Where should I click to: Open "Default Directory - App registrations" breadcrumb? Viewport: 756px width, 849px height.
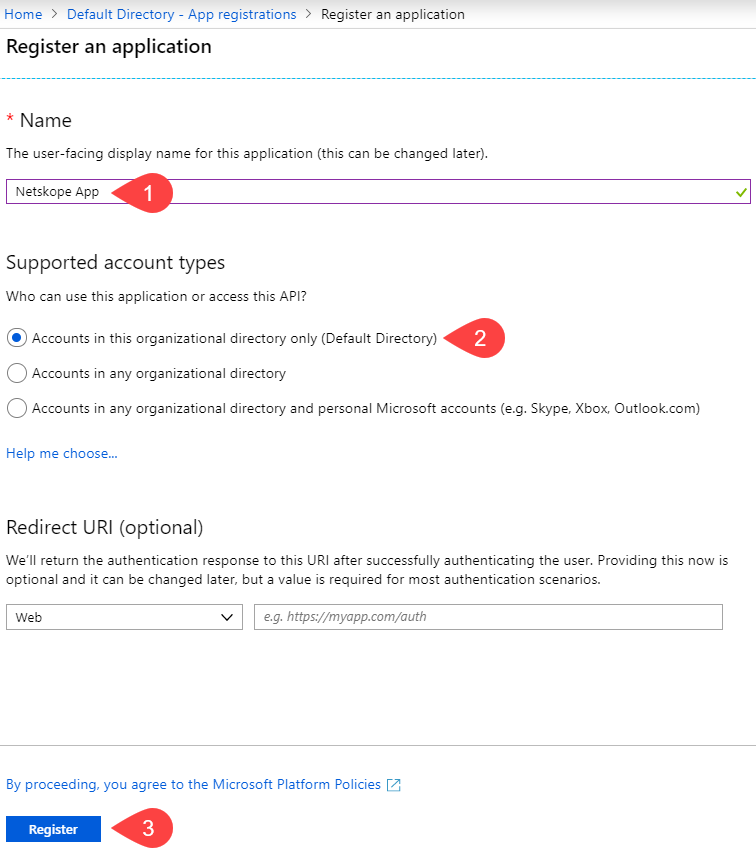point(181,14)
